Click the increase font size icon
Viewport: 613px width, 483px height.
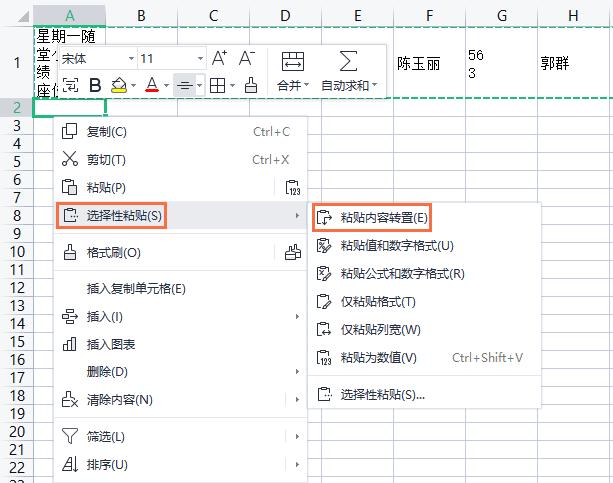tap(219, 59)
